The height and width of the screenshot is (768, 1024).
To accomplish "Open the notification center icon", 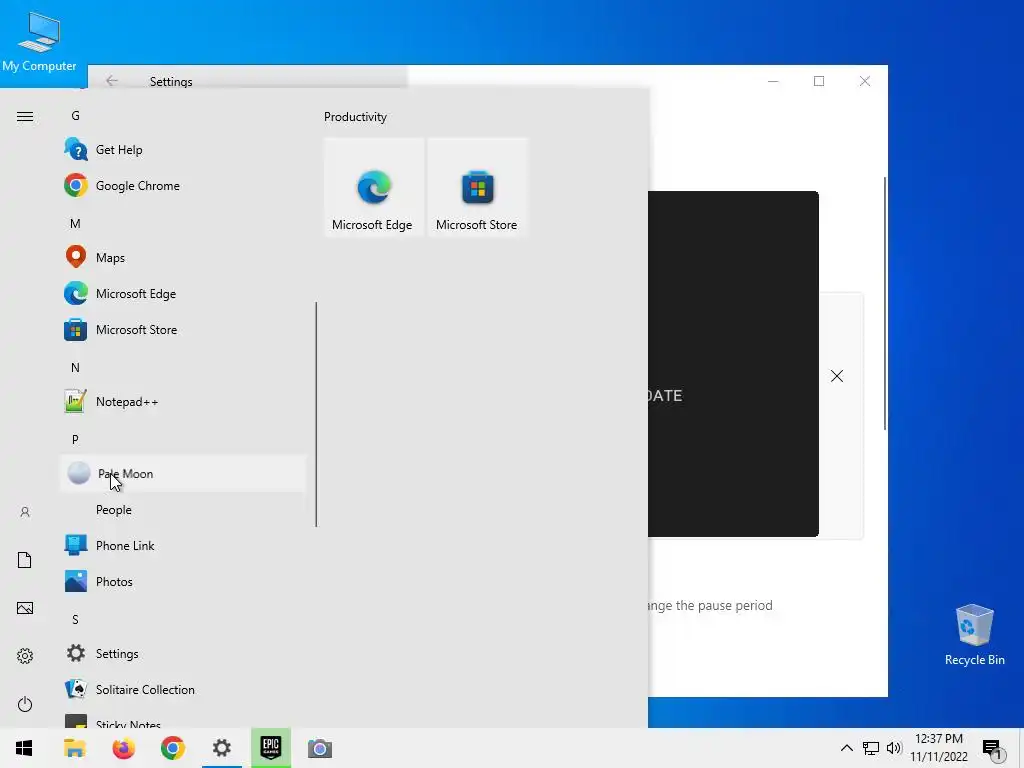I will click(992, 748).
